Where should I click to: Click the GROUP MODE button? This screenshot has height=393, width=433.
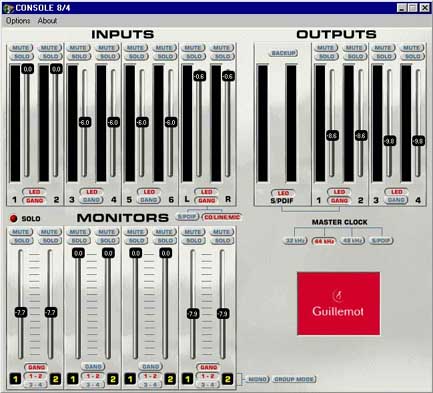(294, 379)
